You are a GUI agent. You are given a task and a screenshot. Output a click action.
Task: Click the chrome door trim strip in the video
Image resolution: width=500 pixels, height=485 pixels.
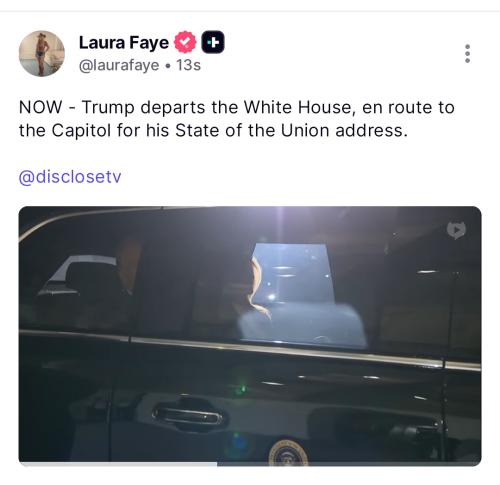coord(250,348)
